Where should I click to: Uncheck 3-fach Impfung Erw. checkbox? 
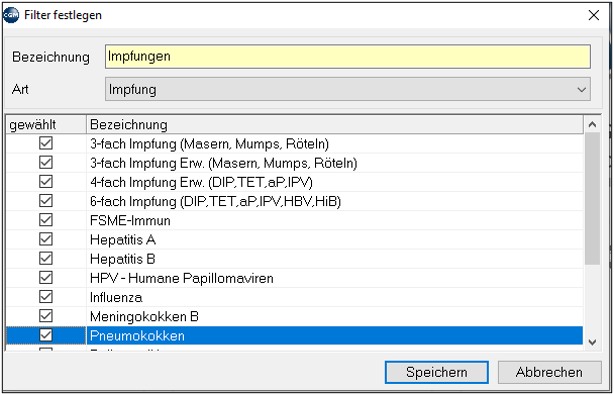click(x=46, y=162)
